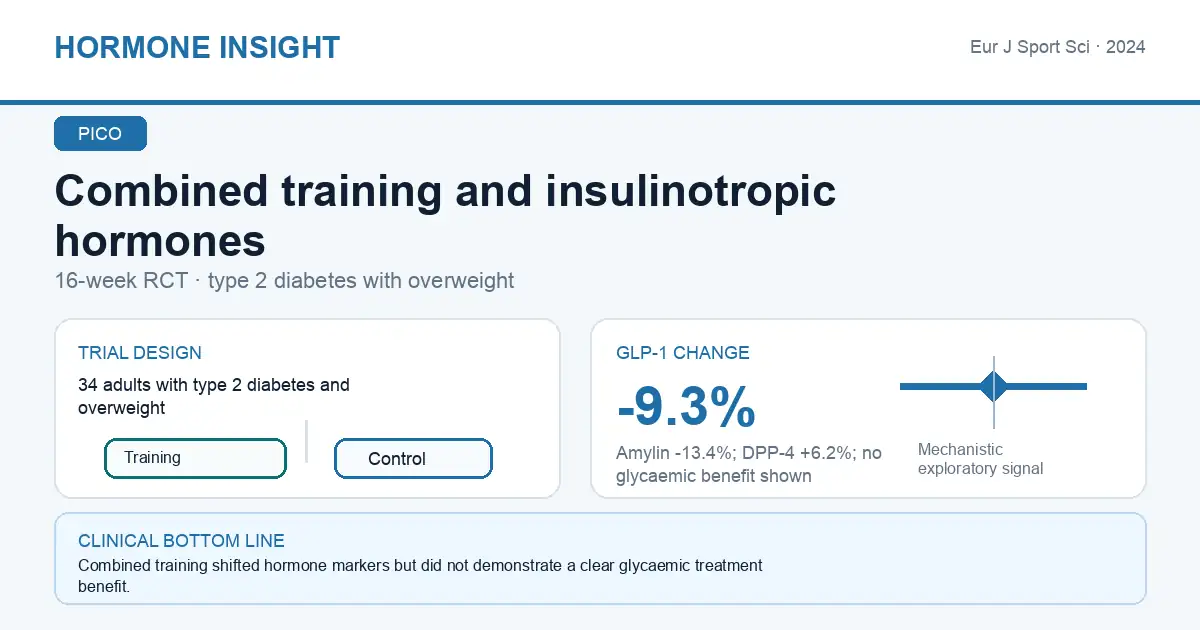Image resolution: width=1200 pixels, height=630 pixels.
Task: Select the Training group box
Action: click(x=195, y=458)
